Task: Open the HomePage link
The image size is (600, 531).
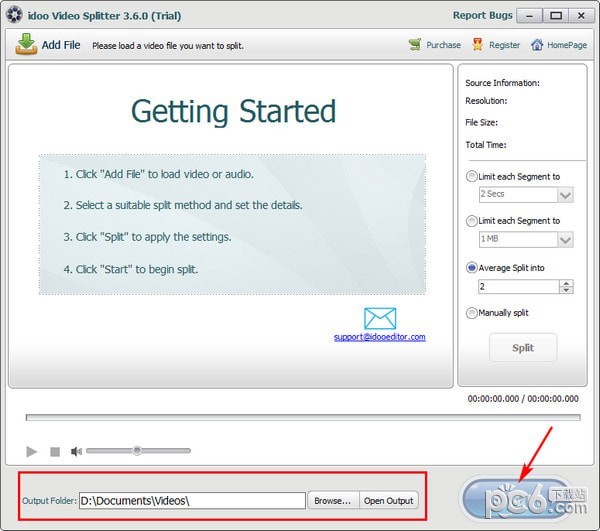Action: pyautogui.click(x=567, y=45)
